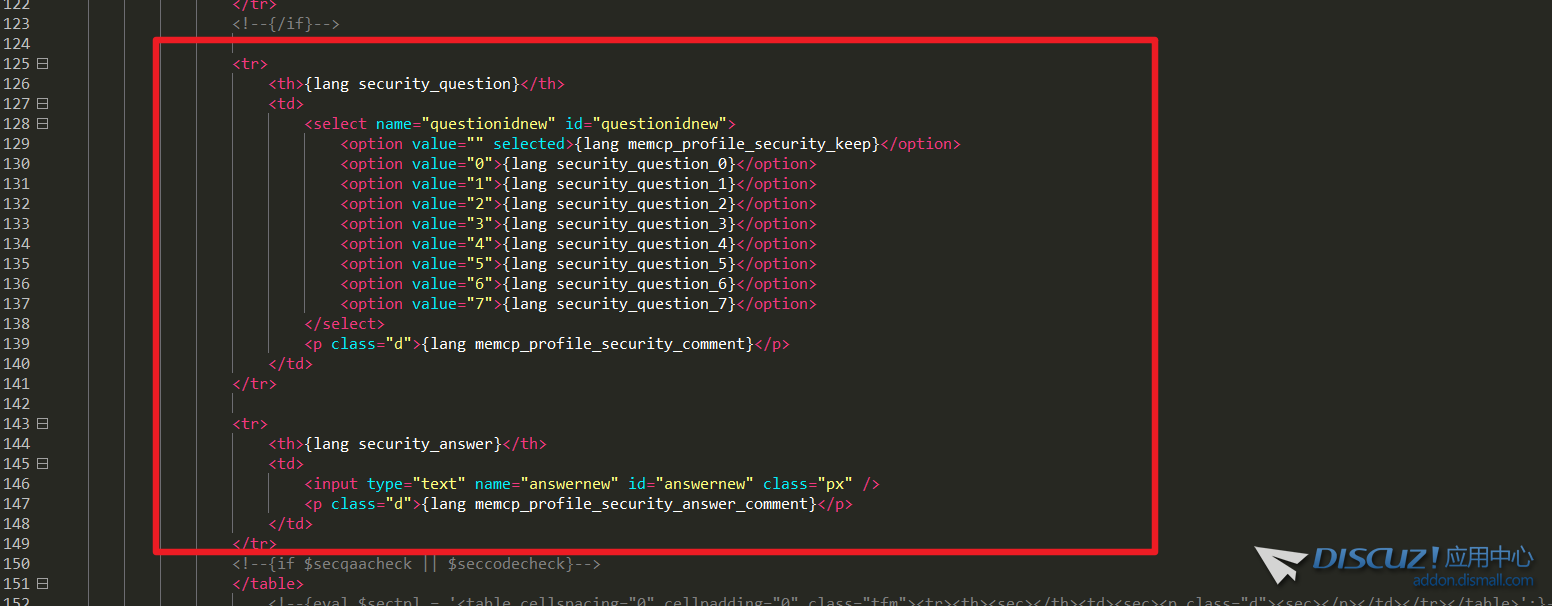Collapse the fold marker at line 125
Viewport: 1552px width, 606px height.
pyautogui.click(x=42, y=64)
